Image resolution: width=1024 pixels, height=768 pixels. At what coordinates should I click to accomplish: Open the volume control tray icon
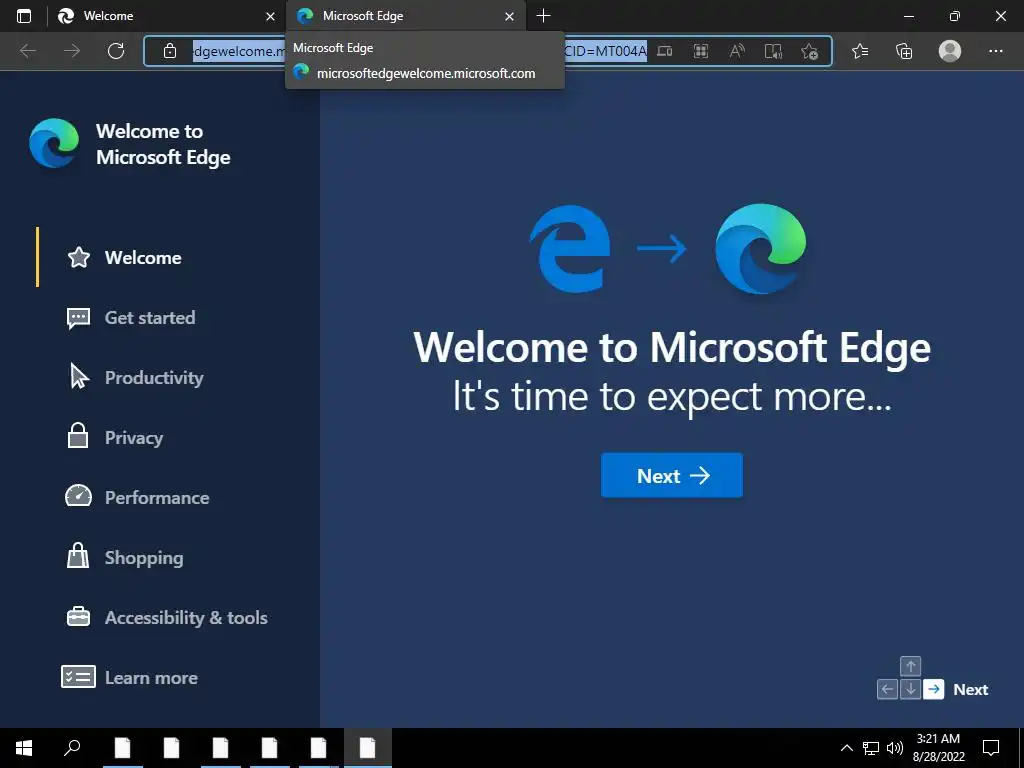tap(895, 748)
